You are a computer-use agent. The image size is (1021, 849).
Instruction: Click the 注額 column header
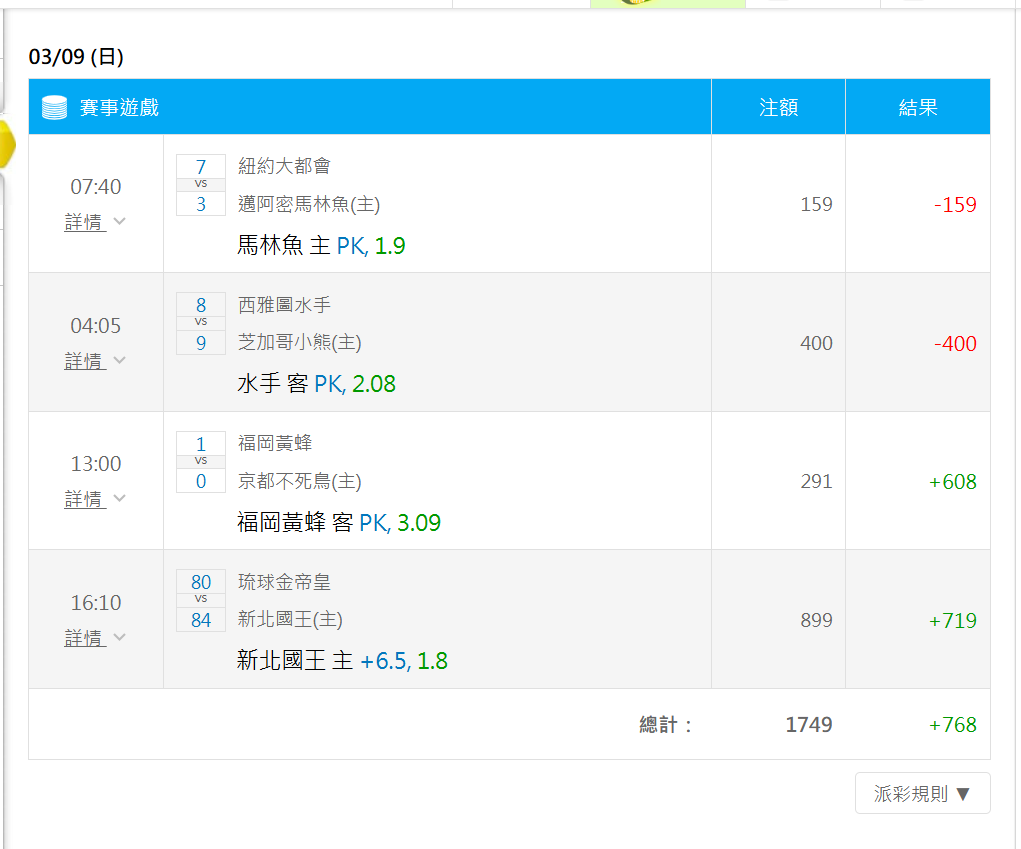tap(778, 107)
